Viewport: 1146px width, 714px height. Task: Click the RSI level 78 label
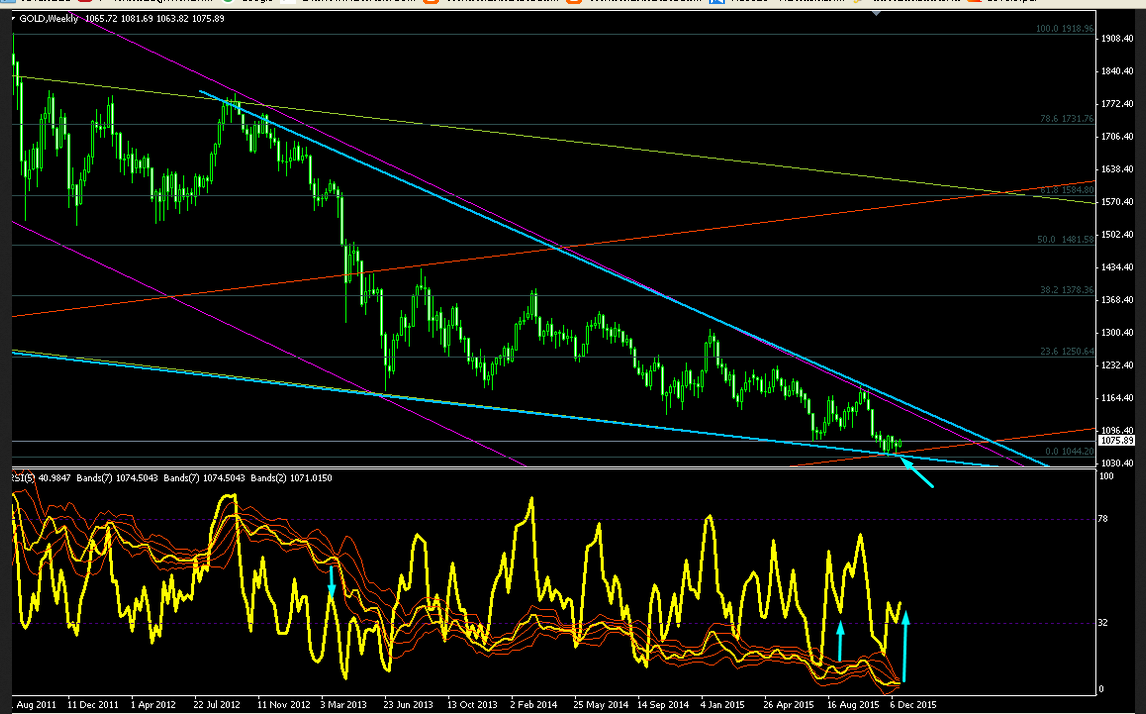[x=1104, y=519]
